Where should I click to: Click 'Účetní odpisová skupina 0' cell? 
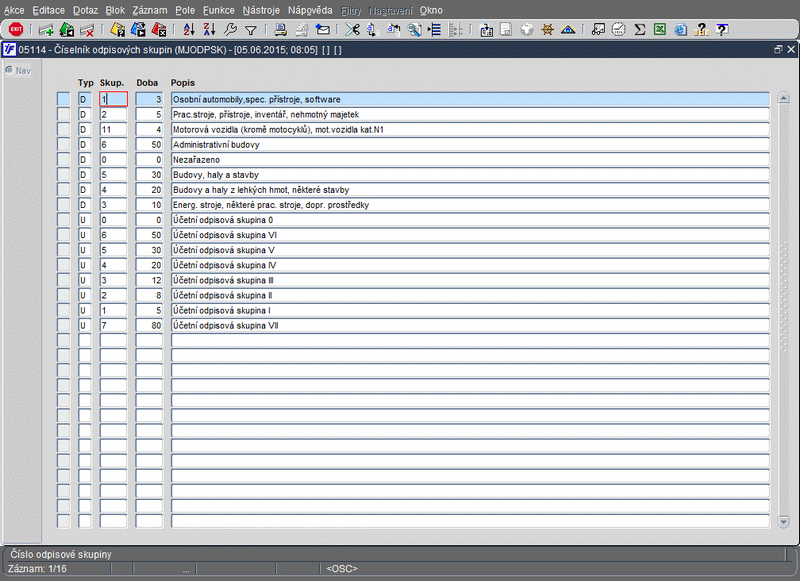click(470, 219)
